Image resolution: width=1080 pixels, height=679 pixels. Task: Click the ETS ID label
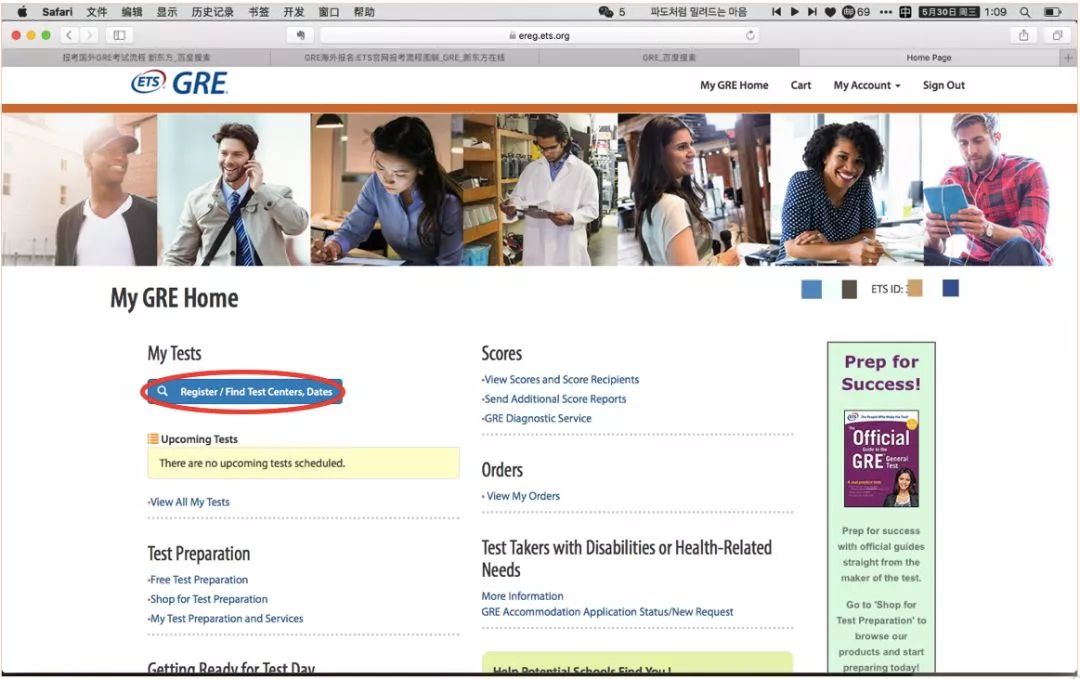(886, 289)
